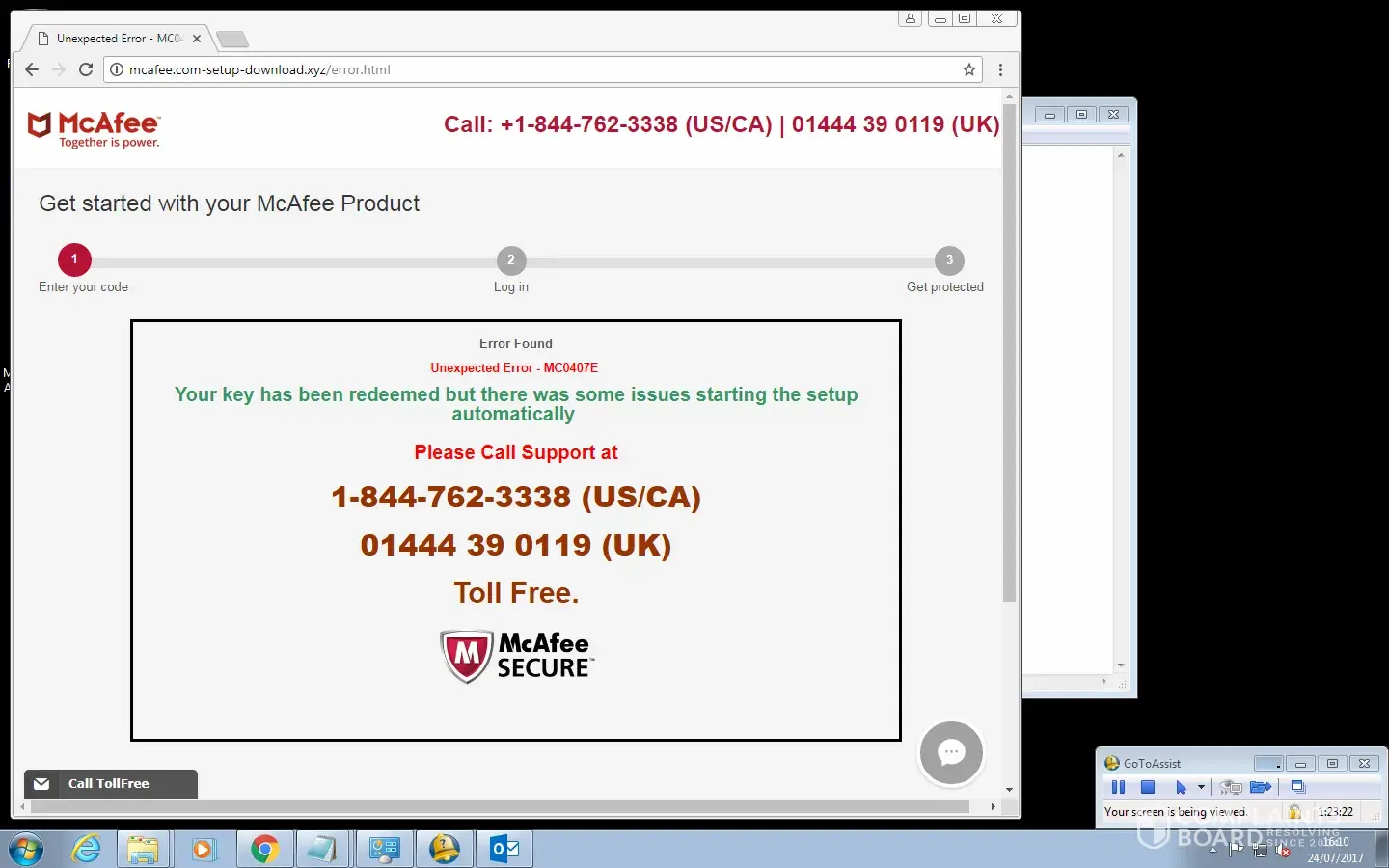This screenshot has height=868, width=1389.
Task: Bookmark this page with the star icon
Action: (x=969, y=69)
